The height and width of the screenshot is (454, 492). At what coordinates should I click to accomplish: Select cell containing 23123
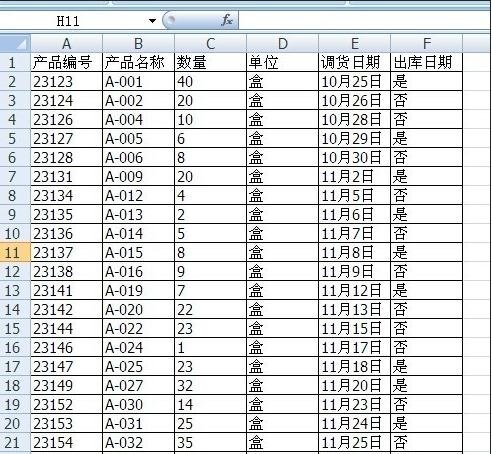pos(67,81)
